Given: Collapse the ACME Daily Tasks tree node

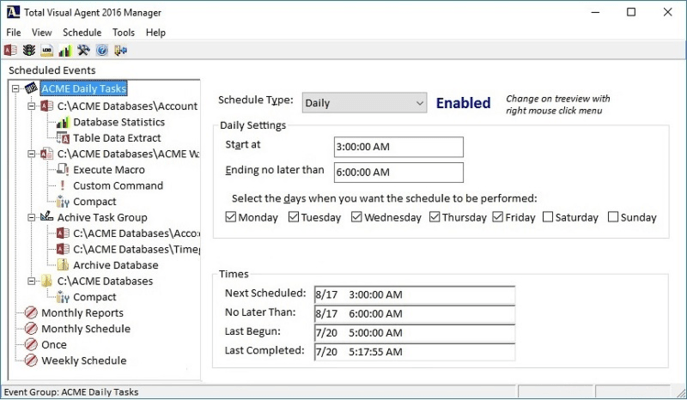Looking at the screenshot, I should coord(16,89).
